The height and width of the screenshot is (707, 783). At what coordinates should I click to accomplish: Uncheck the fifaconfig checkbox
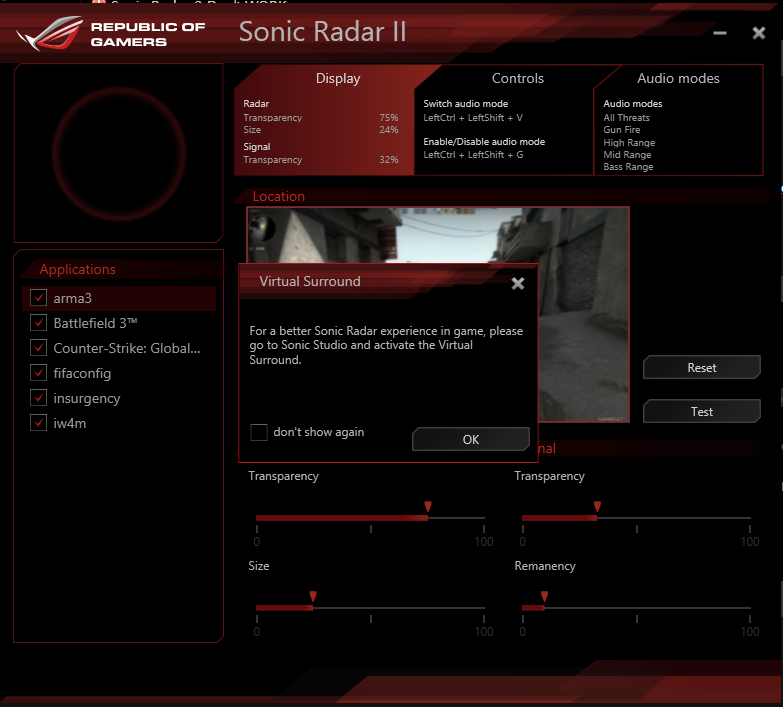pyautogui.click(x=38, y=373)
